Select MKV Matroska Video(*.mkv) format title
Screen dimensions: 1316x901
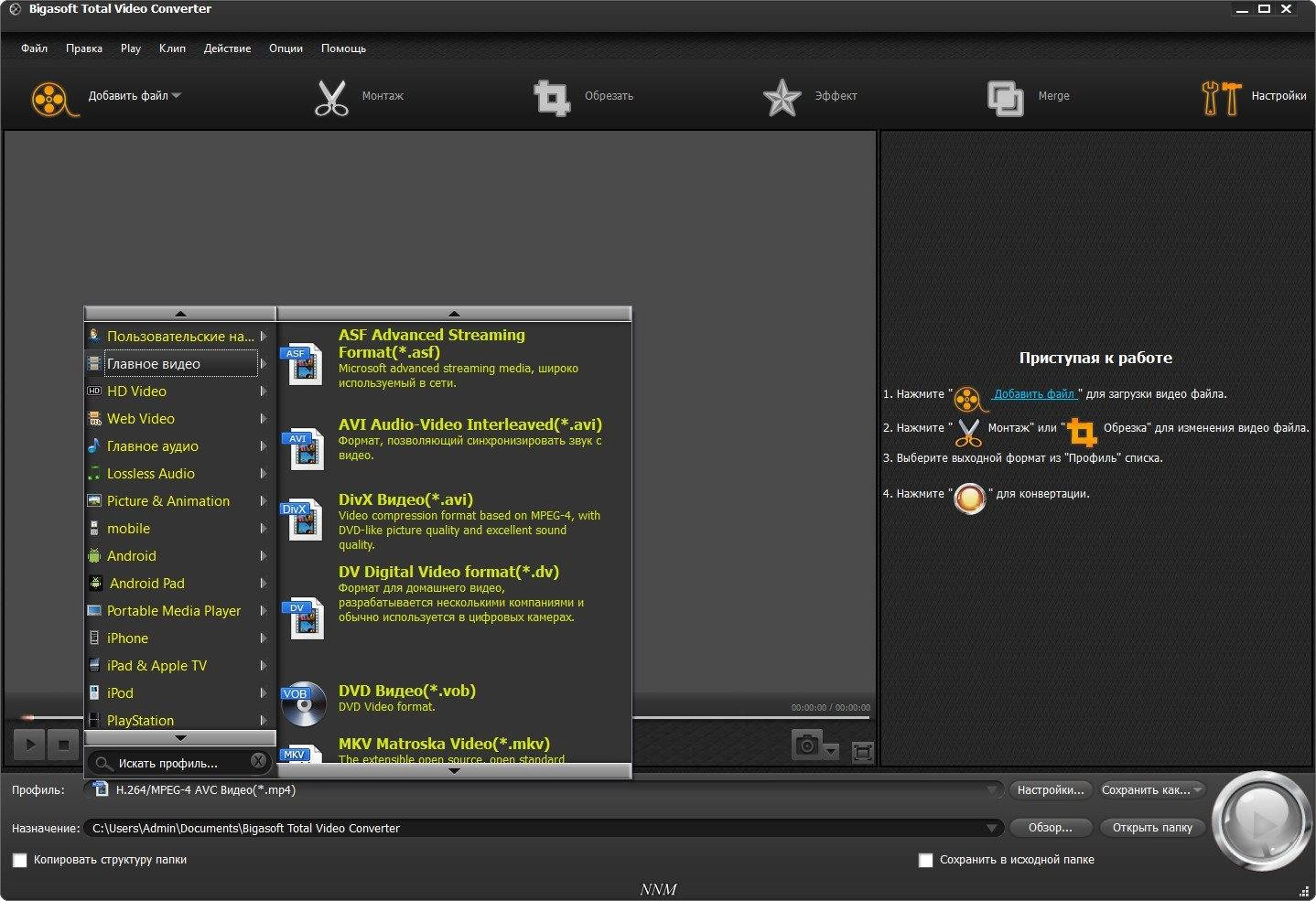click(444, 744)
